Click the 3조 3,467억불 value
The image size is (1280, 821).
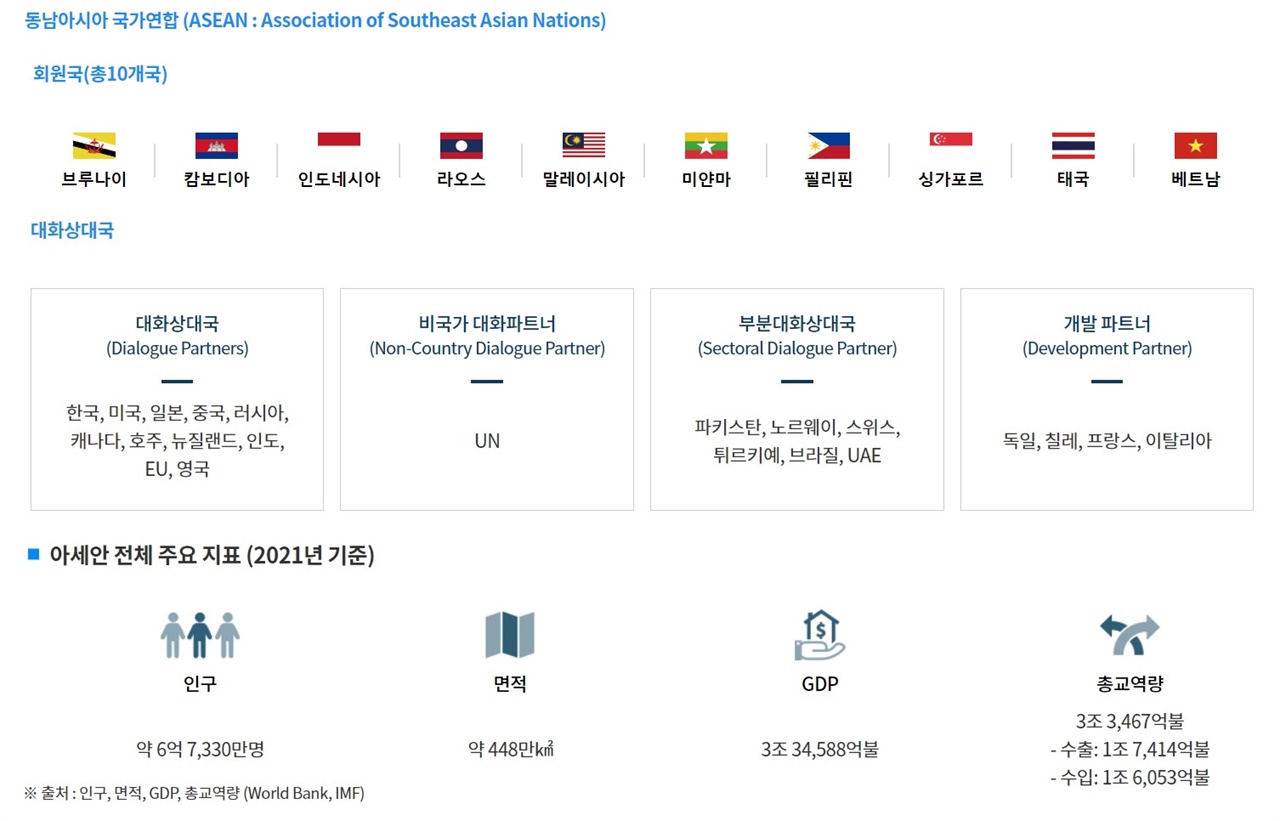(1129, 721)
